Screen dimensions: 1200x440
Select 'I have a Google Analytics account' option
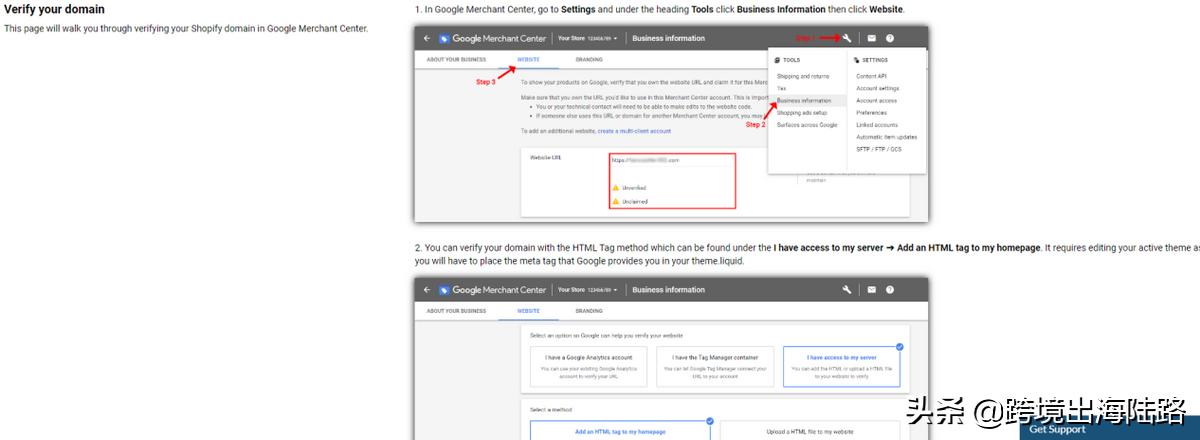point(588,369)
